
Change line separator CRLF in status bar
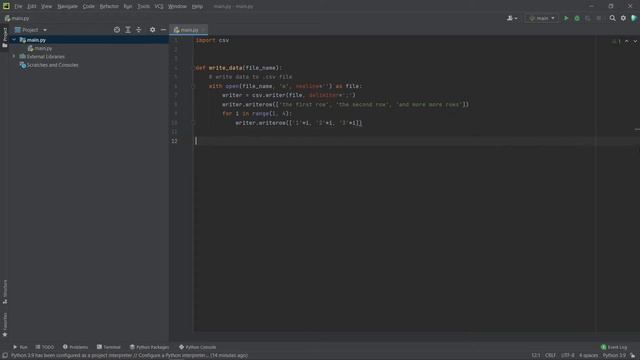pyautogui.click(x=550, y=356)
